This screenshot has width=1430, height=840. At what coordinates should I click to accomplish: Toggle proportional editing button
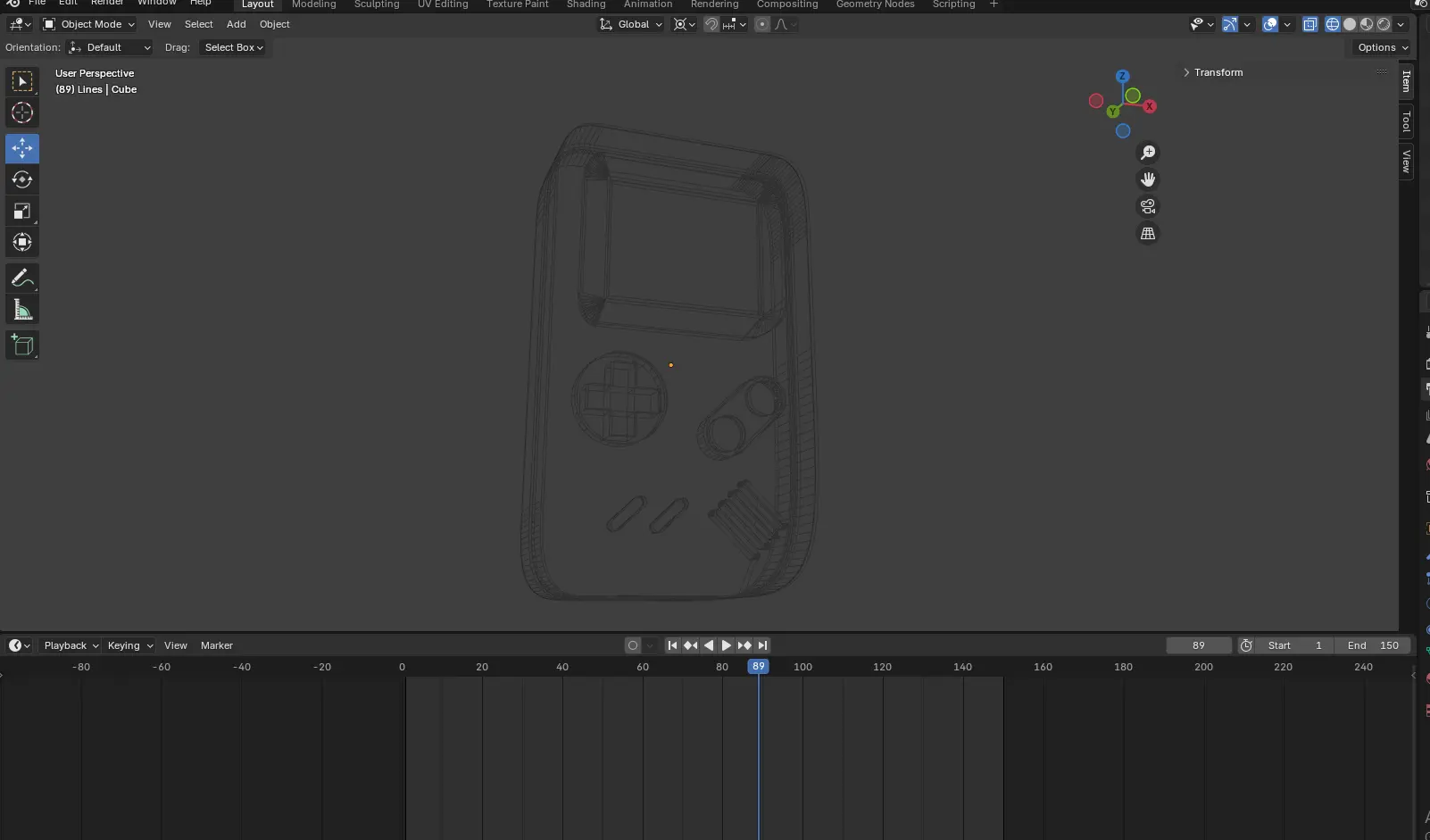point(761,24)
